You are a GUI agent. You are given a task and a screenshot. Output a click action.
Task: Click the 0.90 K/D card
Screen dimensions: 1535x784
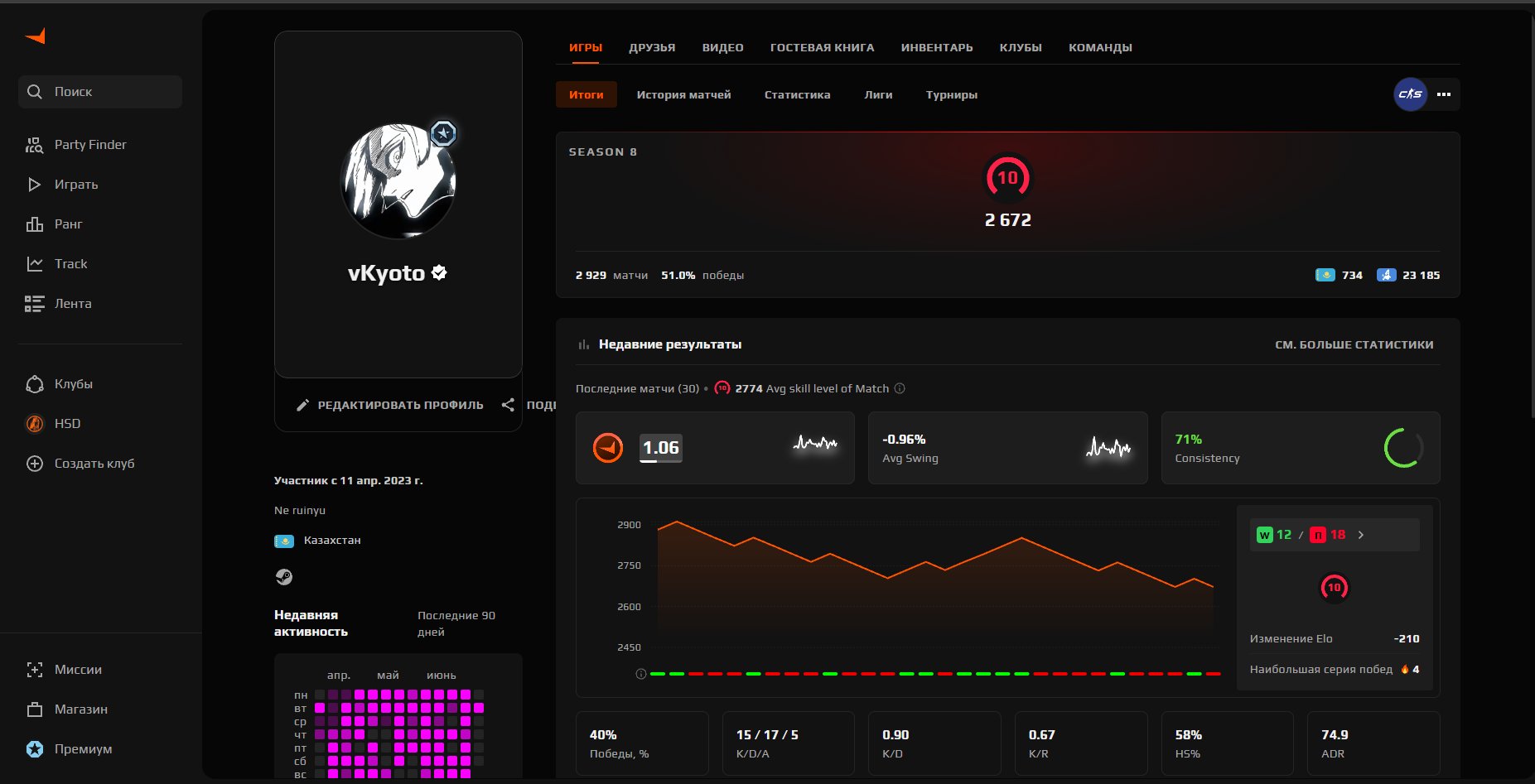click(934, 743)
